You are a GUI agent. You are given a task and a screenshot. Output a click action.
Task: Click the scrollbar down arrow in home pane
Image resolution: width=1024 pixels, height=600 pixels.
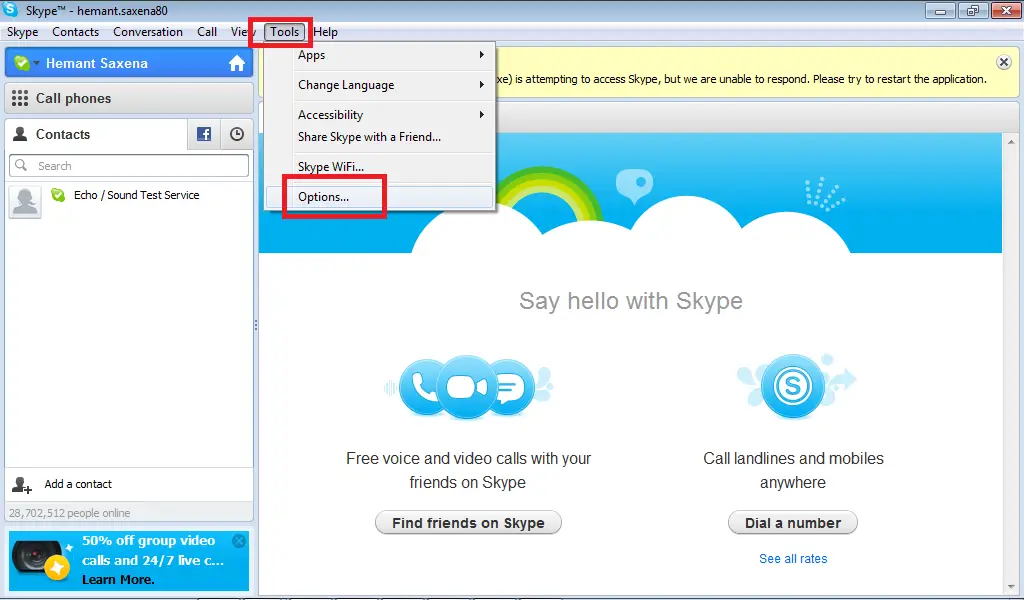(1011, 588)
